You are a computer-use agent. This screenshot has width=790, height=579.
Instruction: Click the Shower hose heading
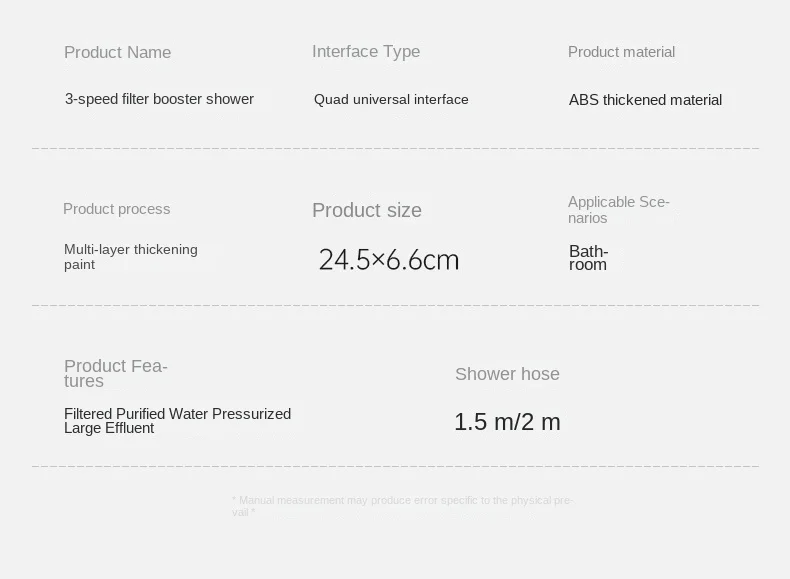[507, 374]
